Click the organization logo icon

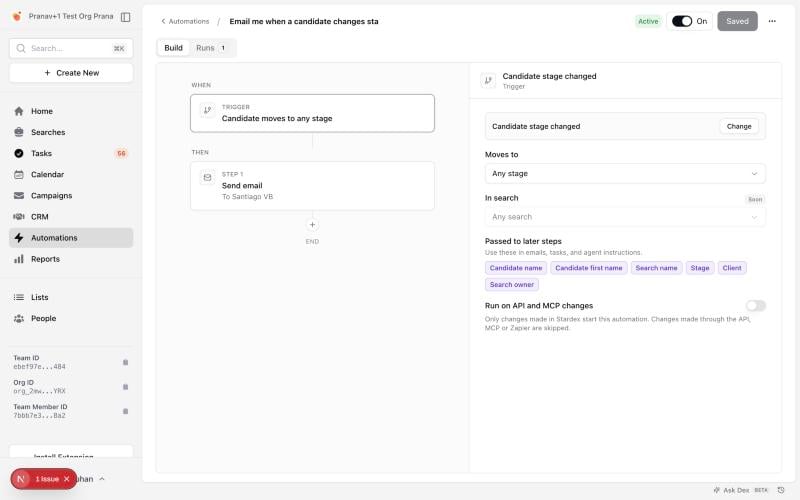pos(17,16)
